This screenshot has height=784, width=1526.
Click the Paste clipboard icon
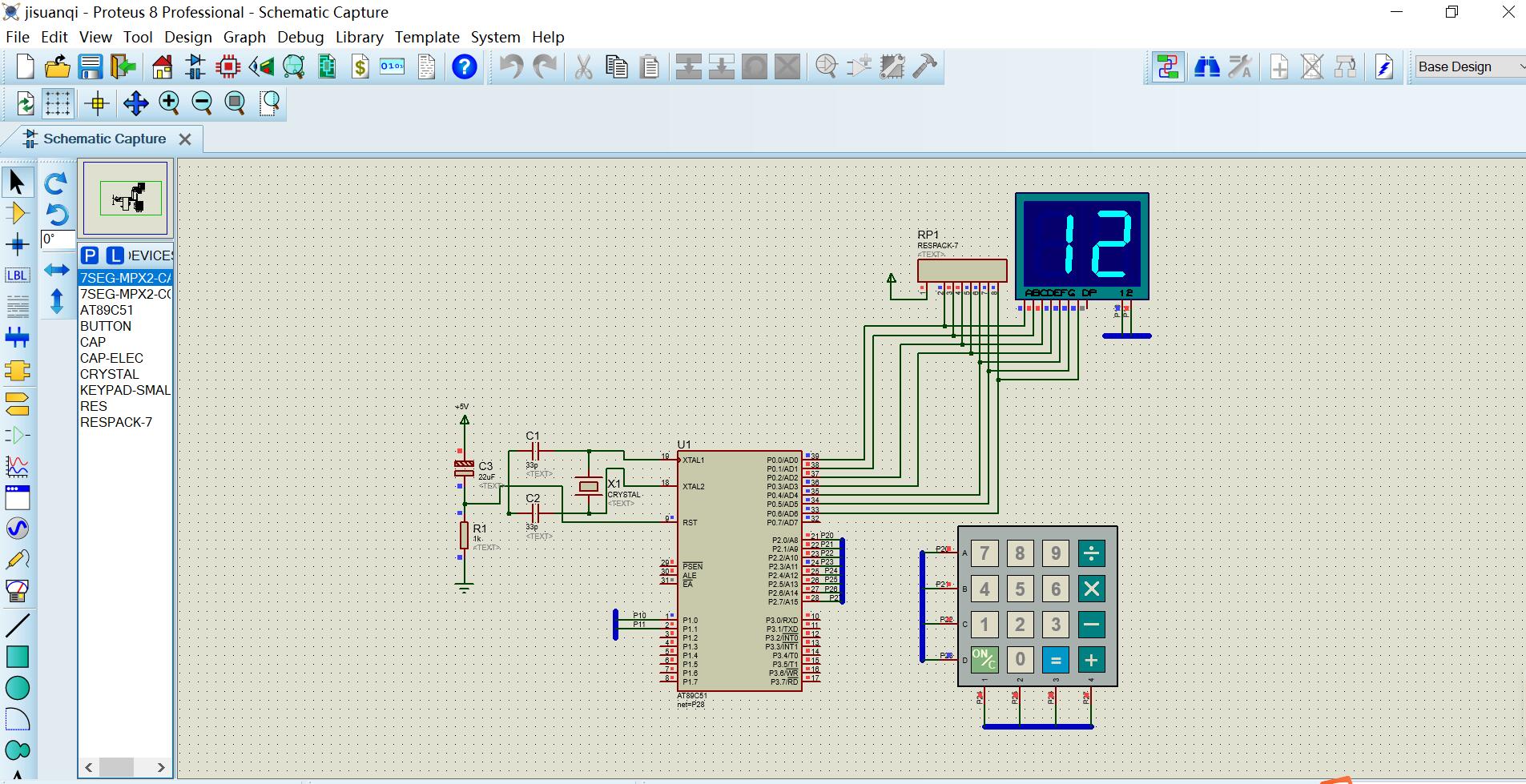point(650,66)
